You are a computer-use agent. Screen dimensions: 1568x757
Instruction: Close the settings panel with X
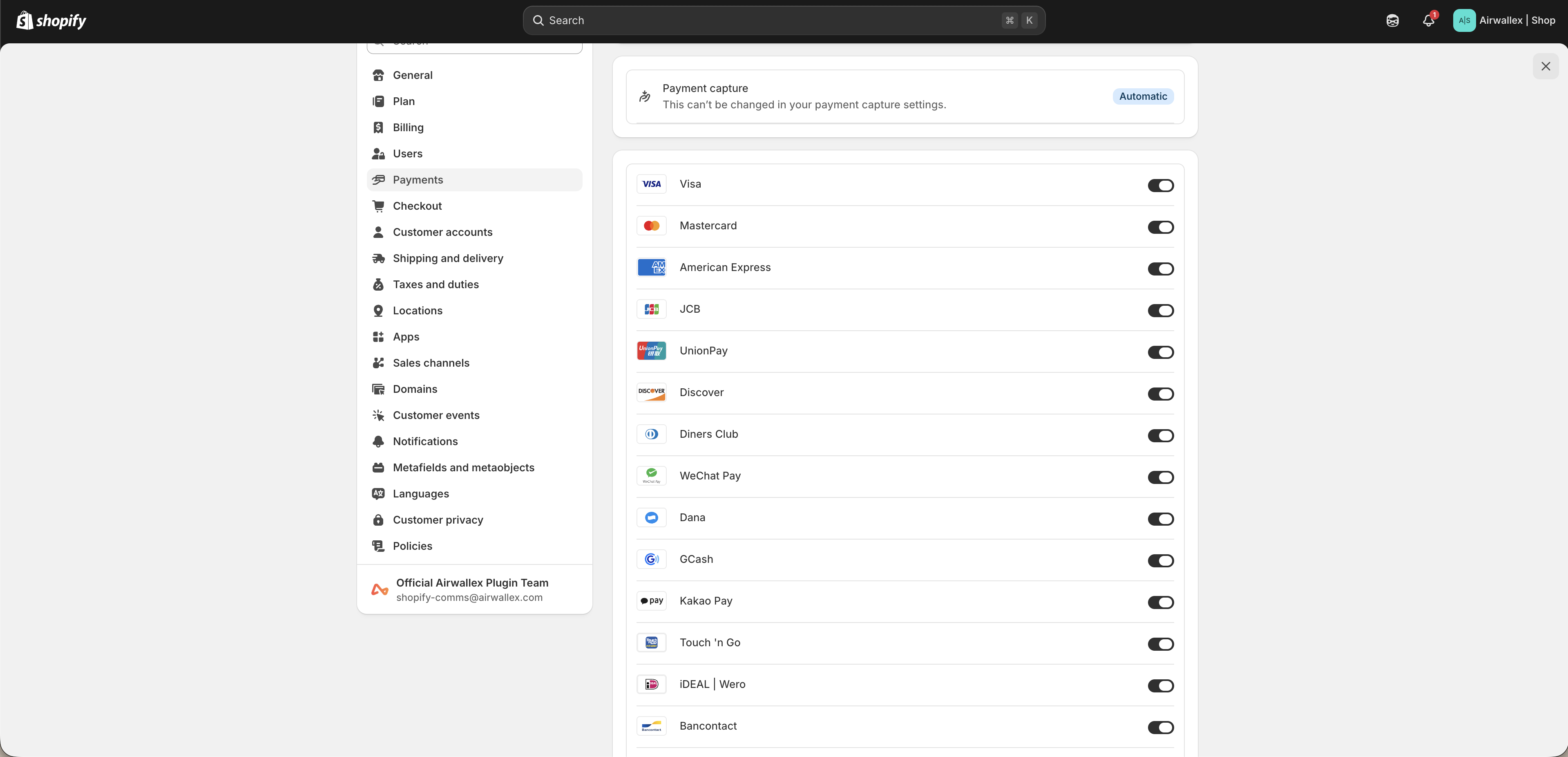(1545, 66)
